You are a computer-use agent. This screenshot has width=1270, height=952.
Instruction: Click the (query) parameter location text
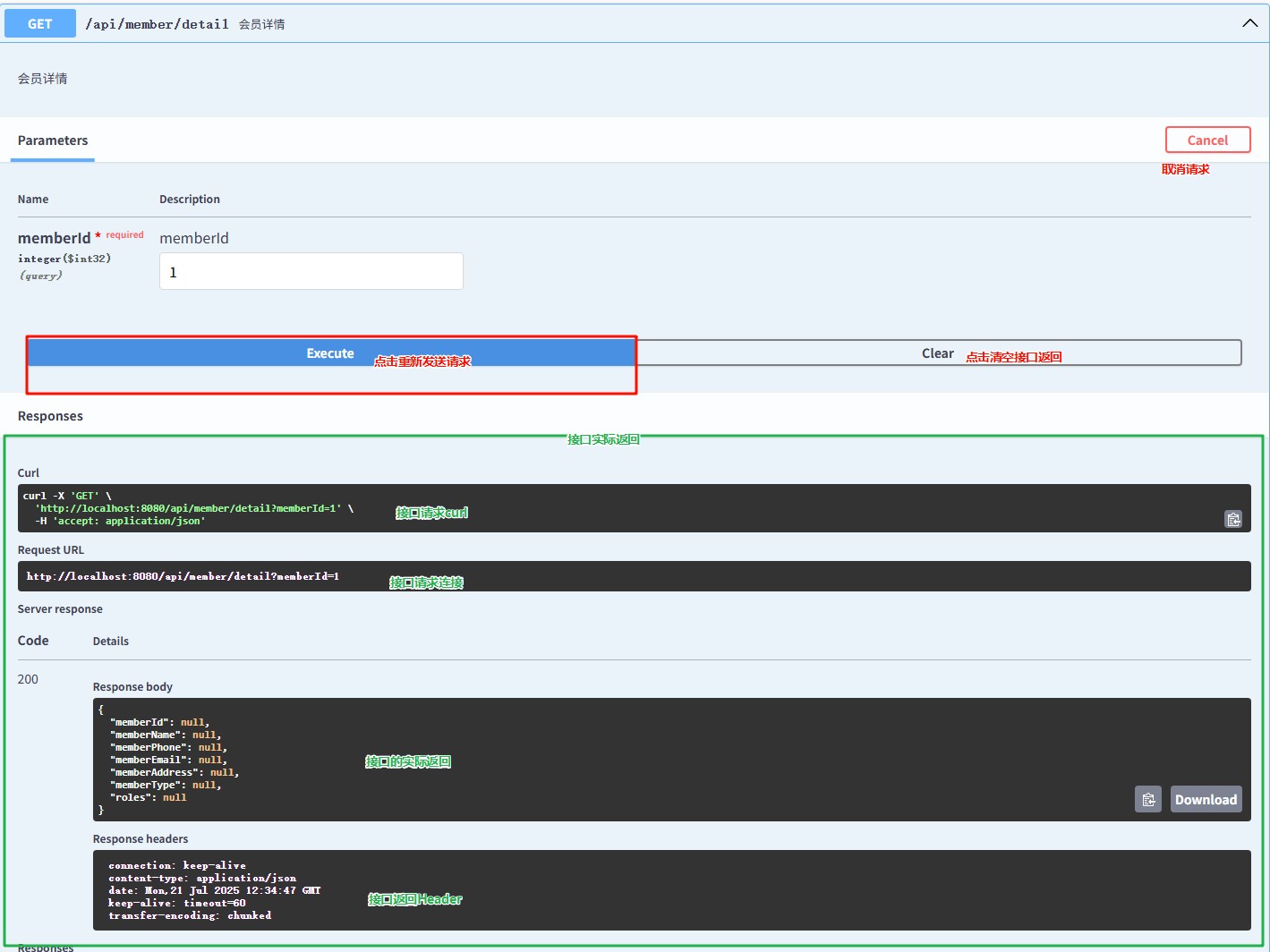pyautogui.click(x=41, y=276)
